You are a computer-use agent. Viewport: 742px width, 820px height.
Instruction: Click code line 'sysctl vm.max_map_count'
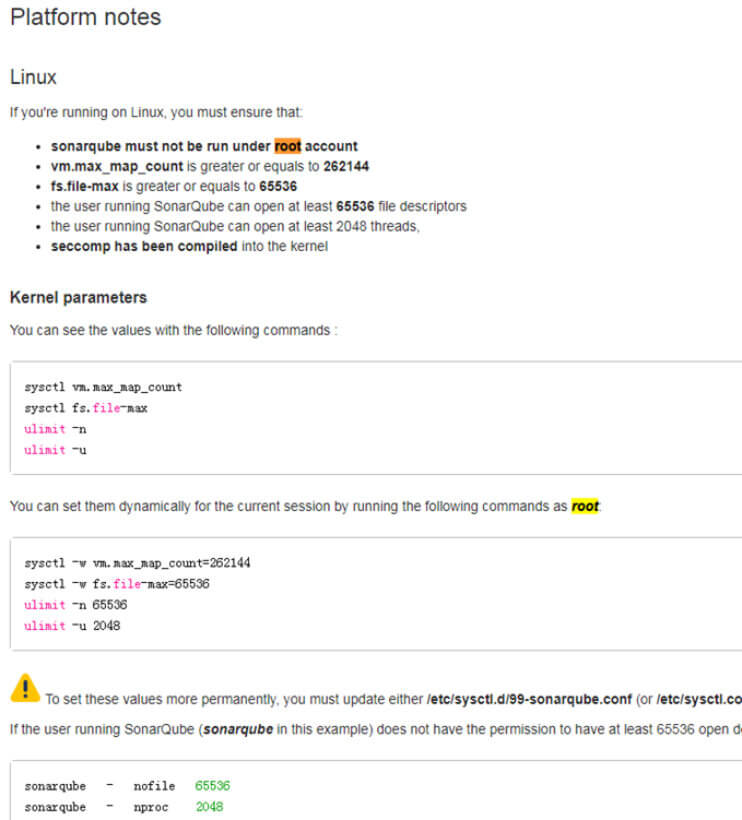tap(103, 387)
